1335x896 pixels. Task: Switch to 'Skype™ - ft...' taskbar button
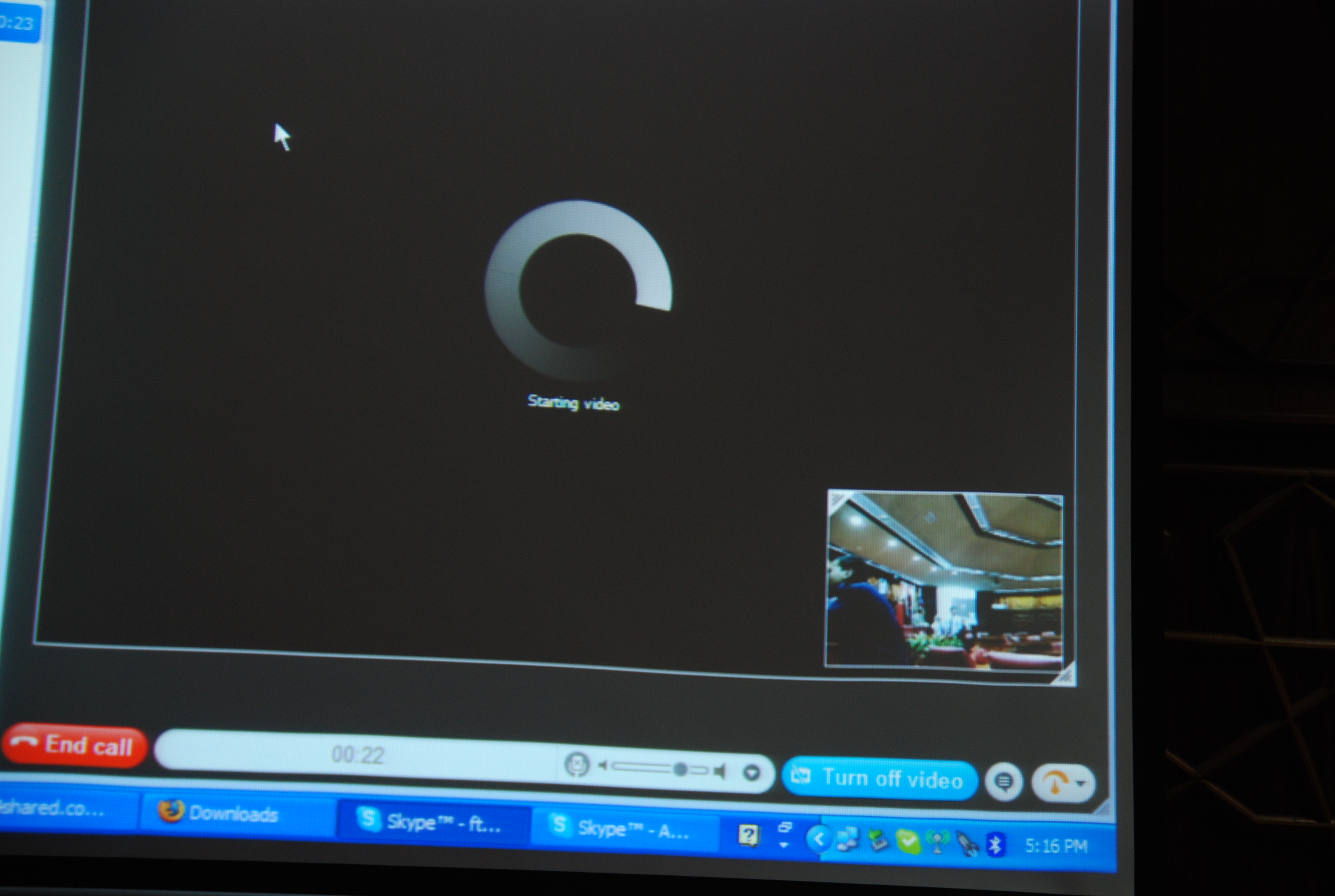(434, 822)
